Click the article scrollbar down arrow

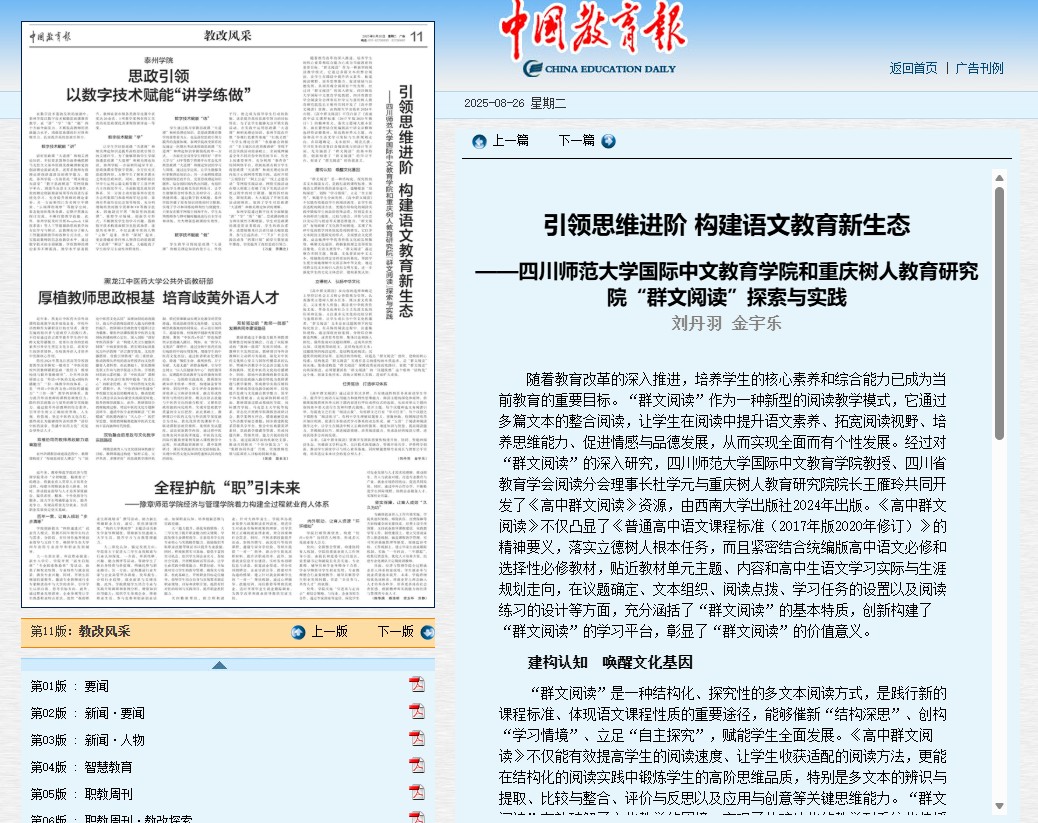(1000, 806)
